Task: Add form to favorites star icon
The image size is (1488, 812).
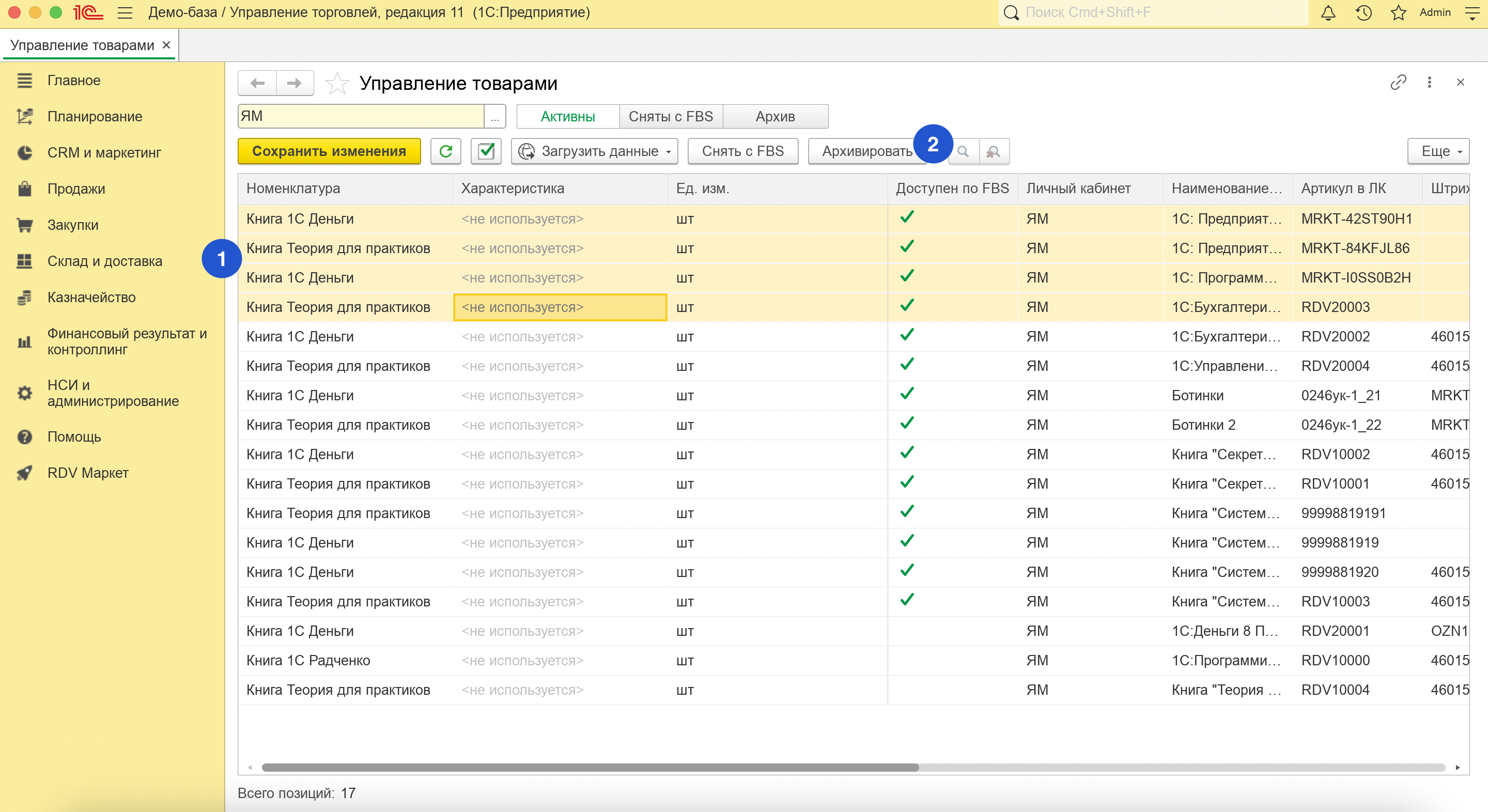Action: pyautogui.click(x=337, y=84)
